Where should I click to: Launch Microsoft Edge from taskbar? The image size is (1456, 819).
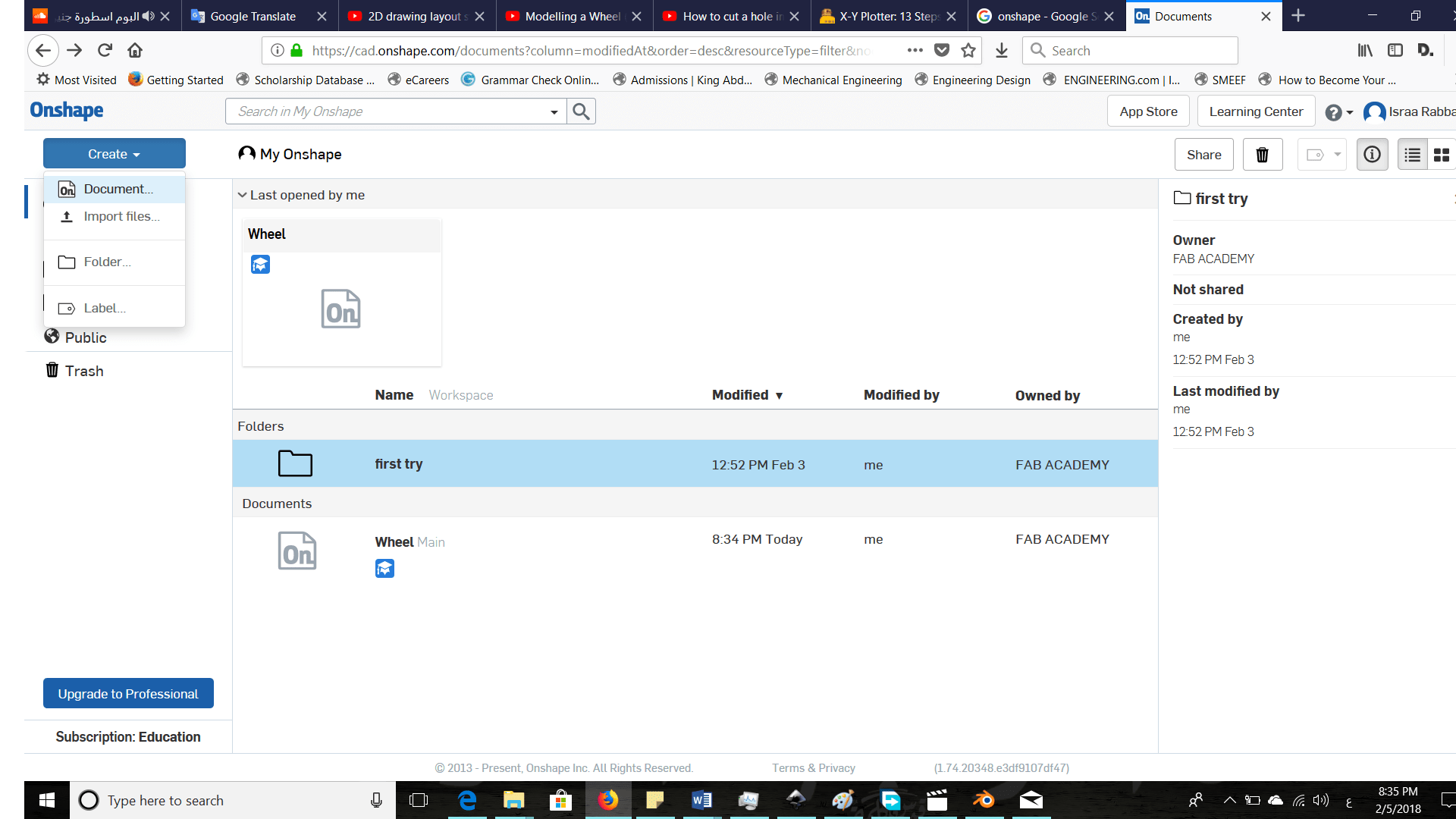[467, 800]
